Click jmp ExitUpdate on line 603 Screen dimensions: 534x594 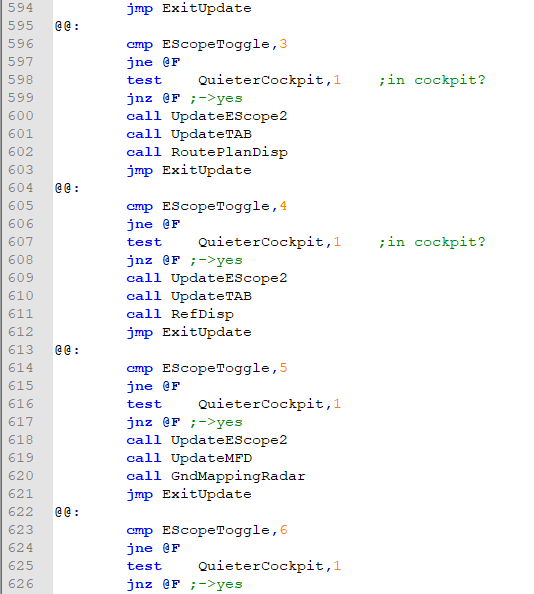[189, 170]
